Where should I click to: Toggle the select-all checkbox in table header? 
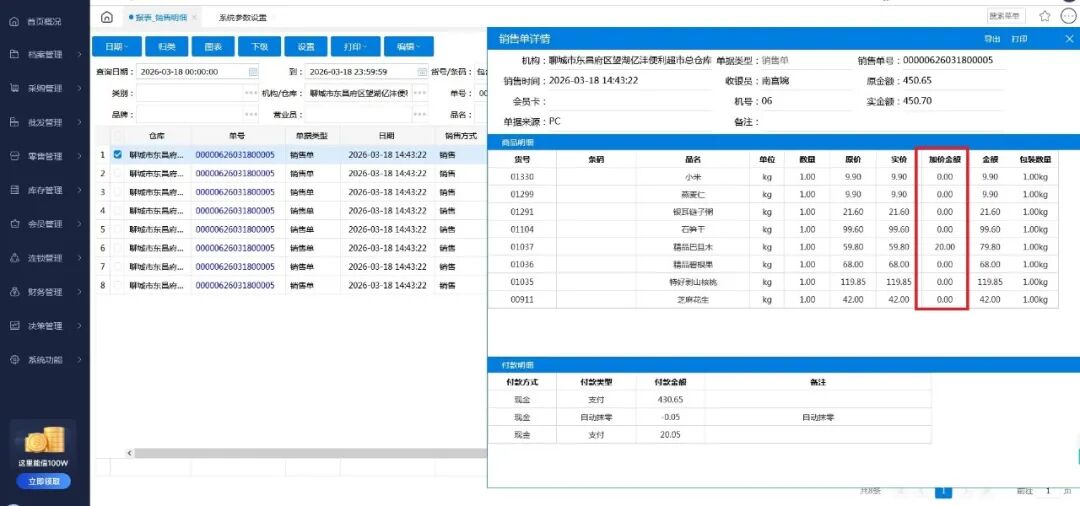(x=118, y=135)
